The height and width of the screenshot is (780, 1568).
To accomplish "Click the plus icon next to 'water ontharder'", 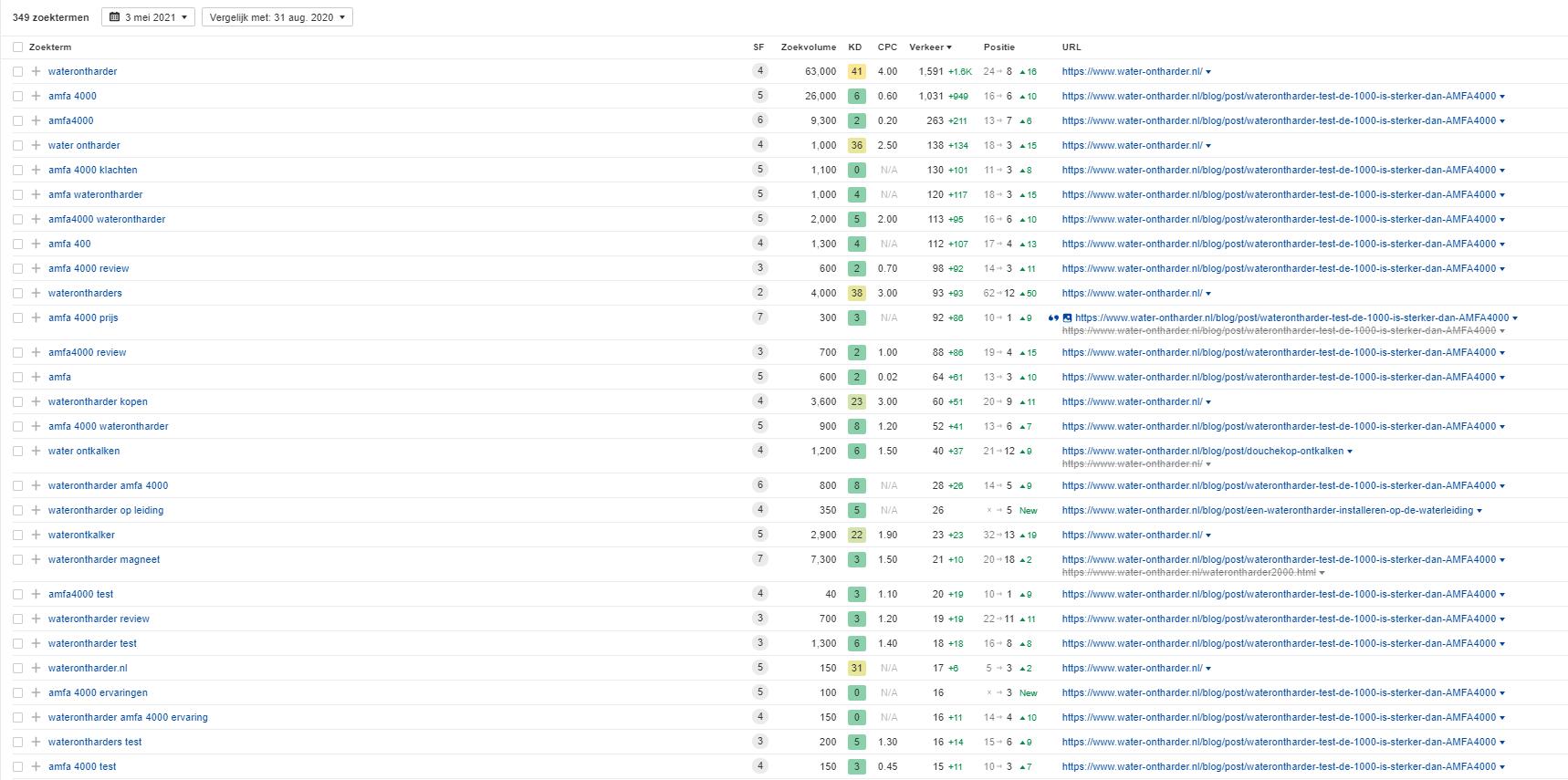I will coord(36,145).
